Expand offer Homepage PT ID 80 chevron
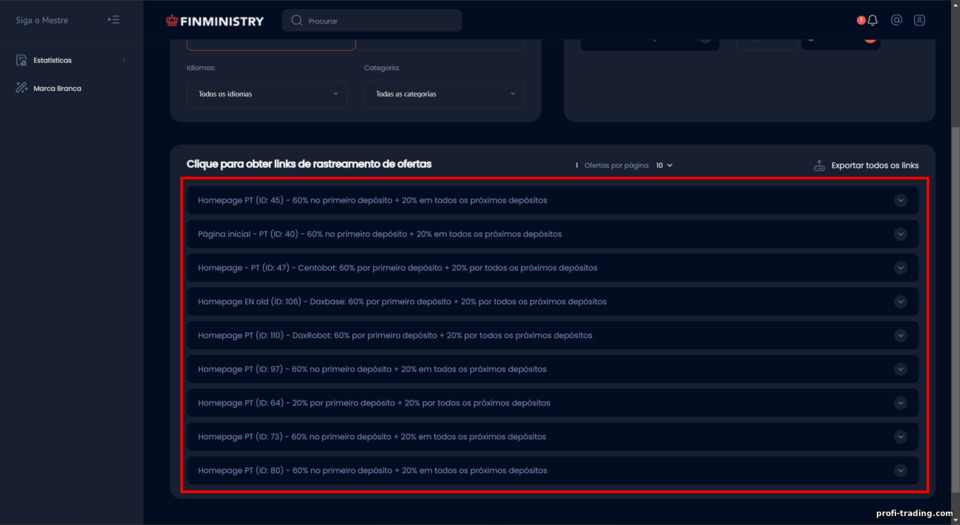Image resolution: width=960 pixels, height=525 pixels. pos(900,471)
